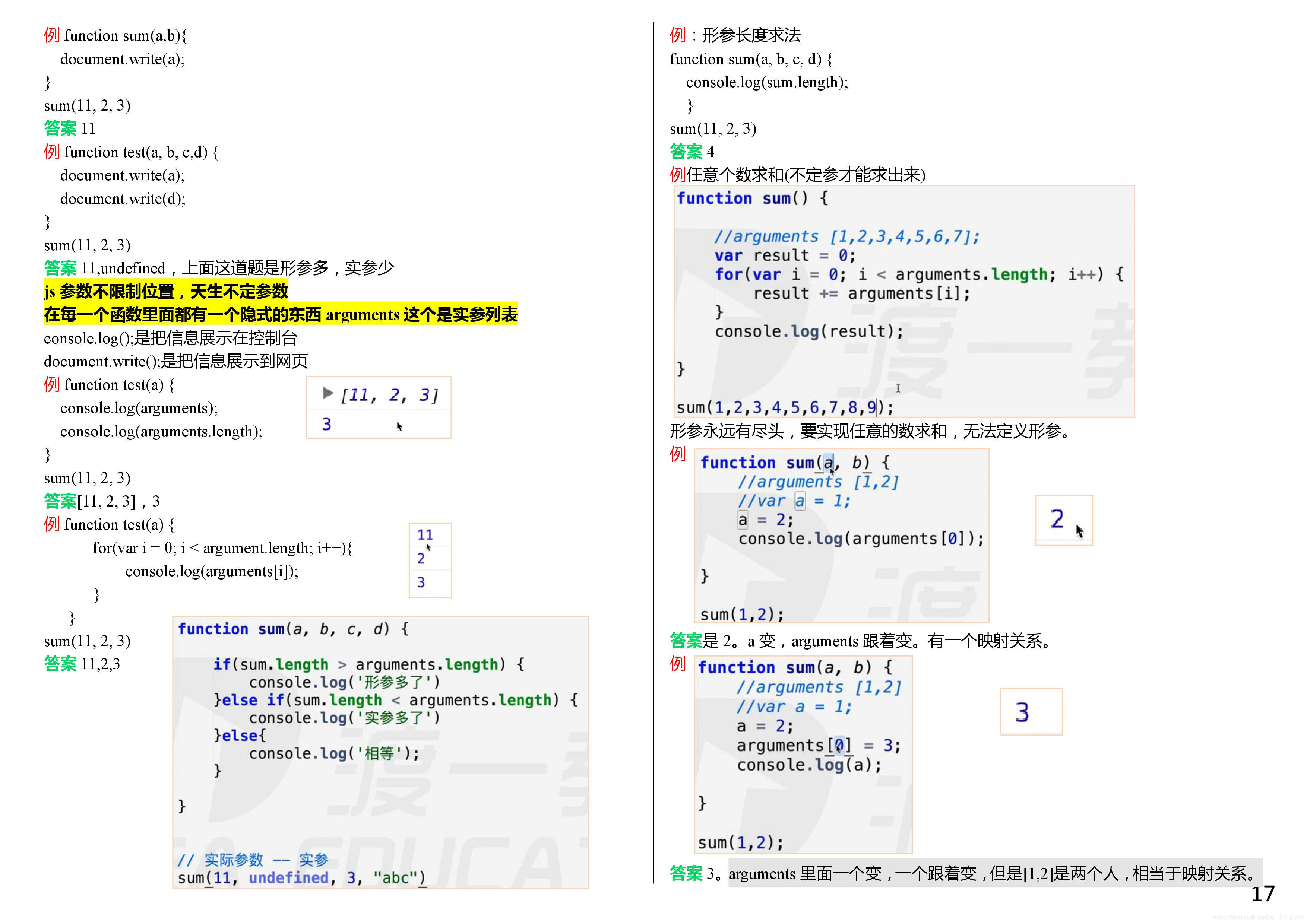Click the code line console.log('相等');
Viewport: 1307px width, 924px height.
(x=335, y=753)
